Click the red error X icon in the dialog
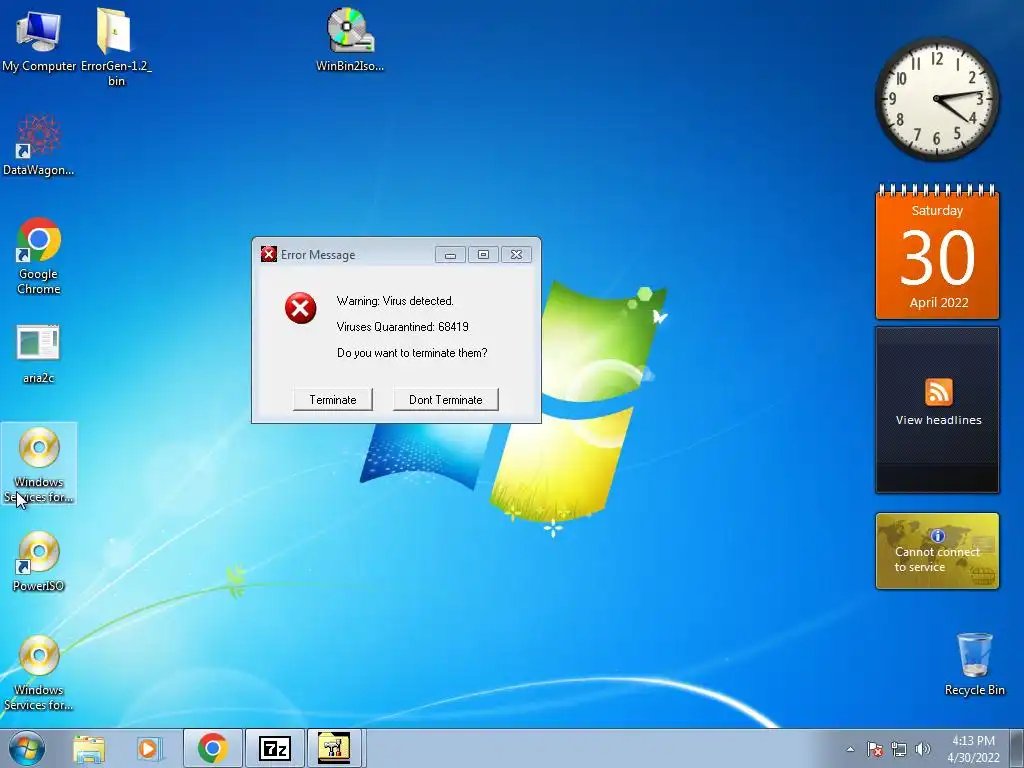 click(x=300, y=308)
